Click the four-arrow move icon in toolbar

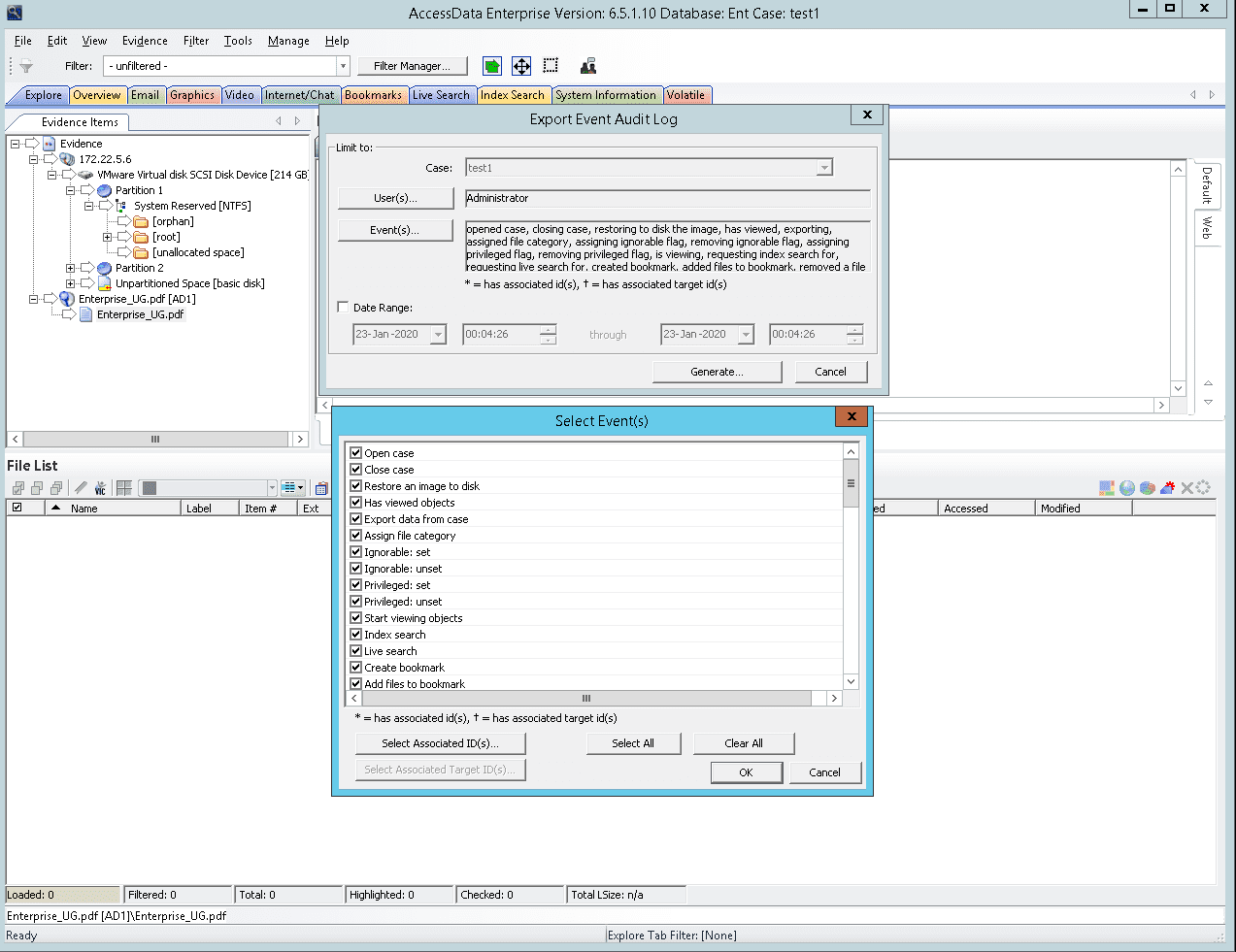(521, 66)
